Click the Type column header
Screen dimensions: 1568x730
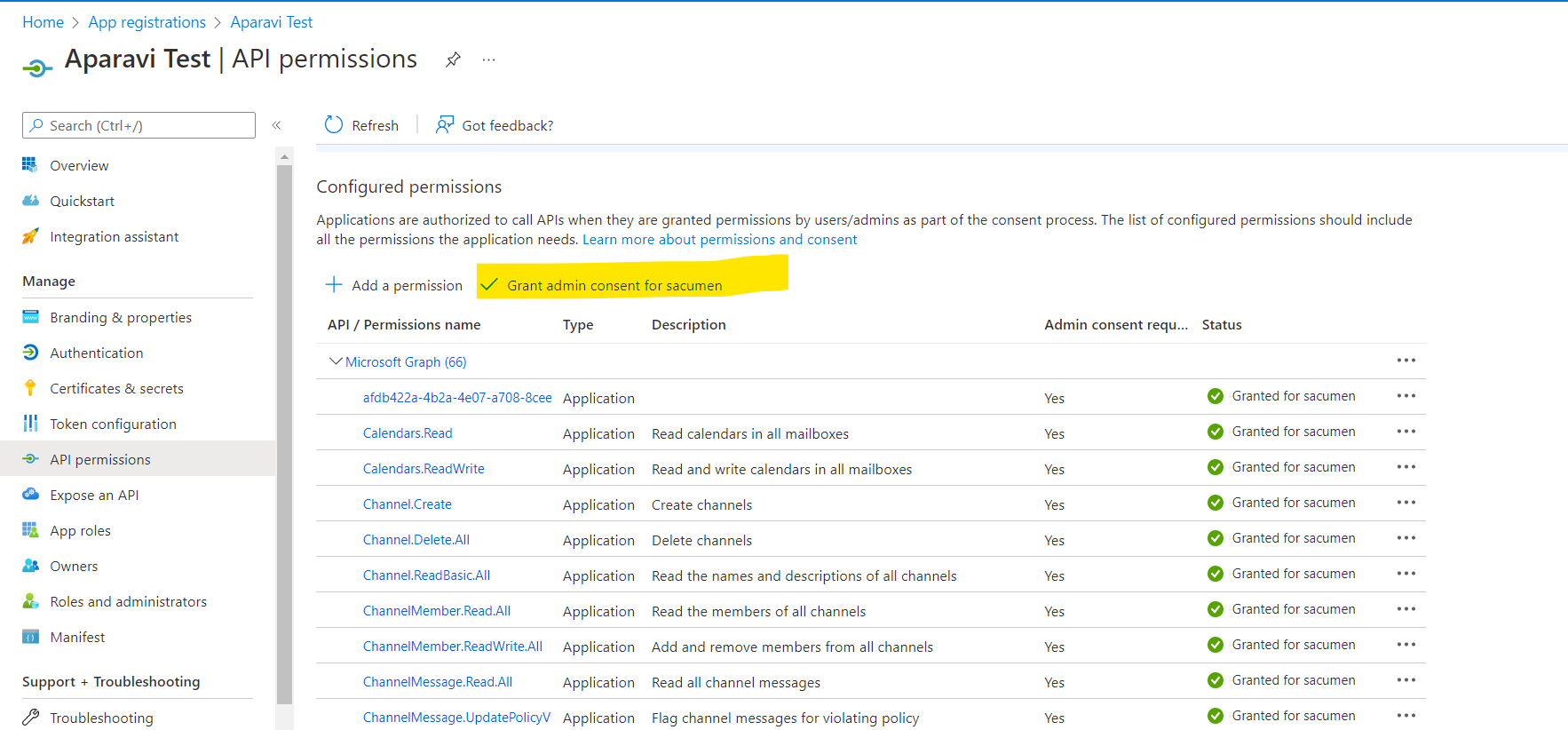578,324
